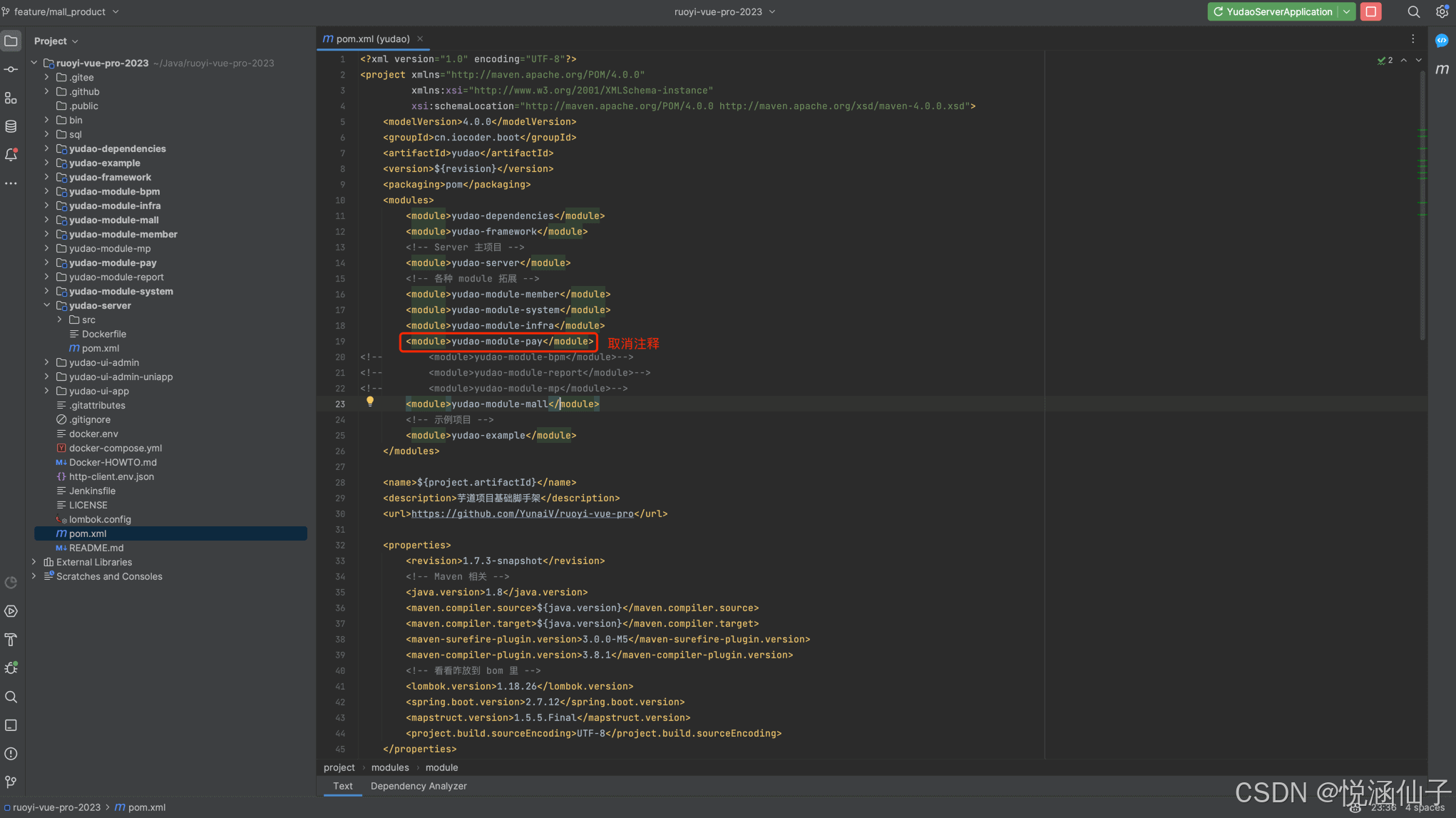The width and height of the screenshot is (1456, 818).
Task: Select the Text tab at bottom
Action: [x=343, y=786]
